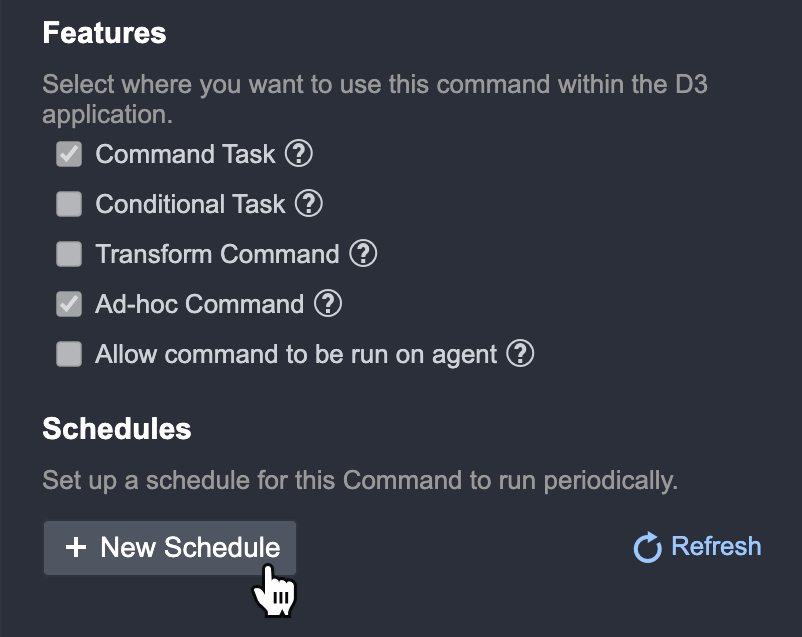802x637 pixels.
Task: Open help for Command Task
Action: tap(299, 154)
